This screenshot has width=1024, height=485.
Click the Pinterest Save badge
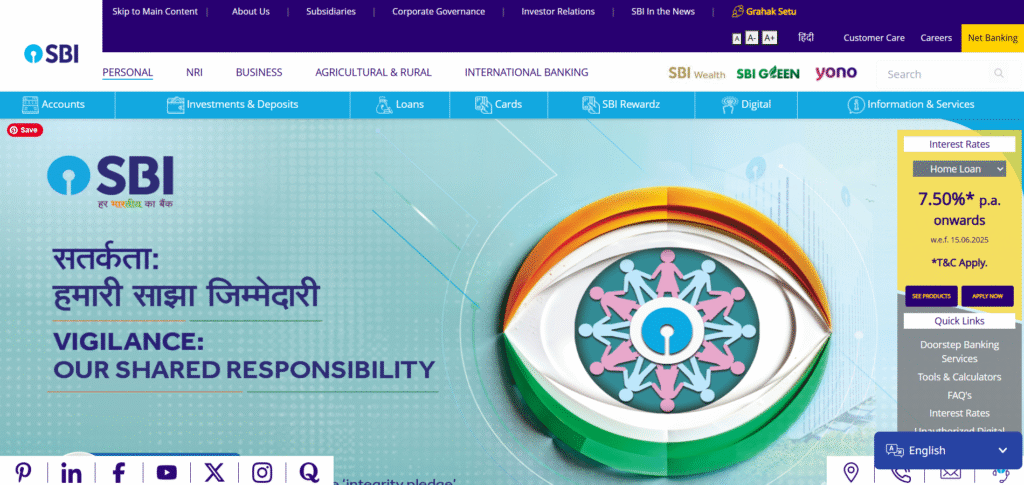coord(25,130)
